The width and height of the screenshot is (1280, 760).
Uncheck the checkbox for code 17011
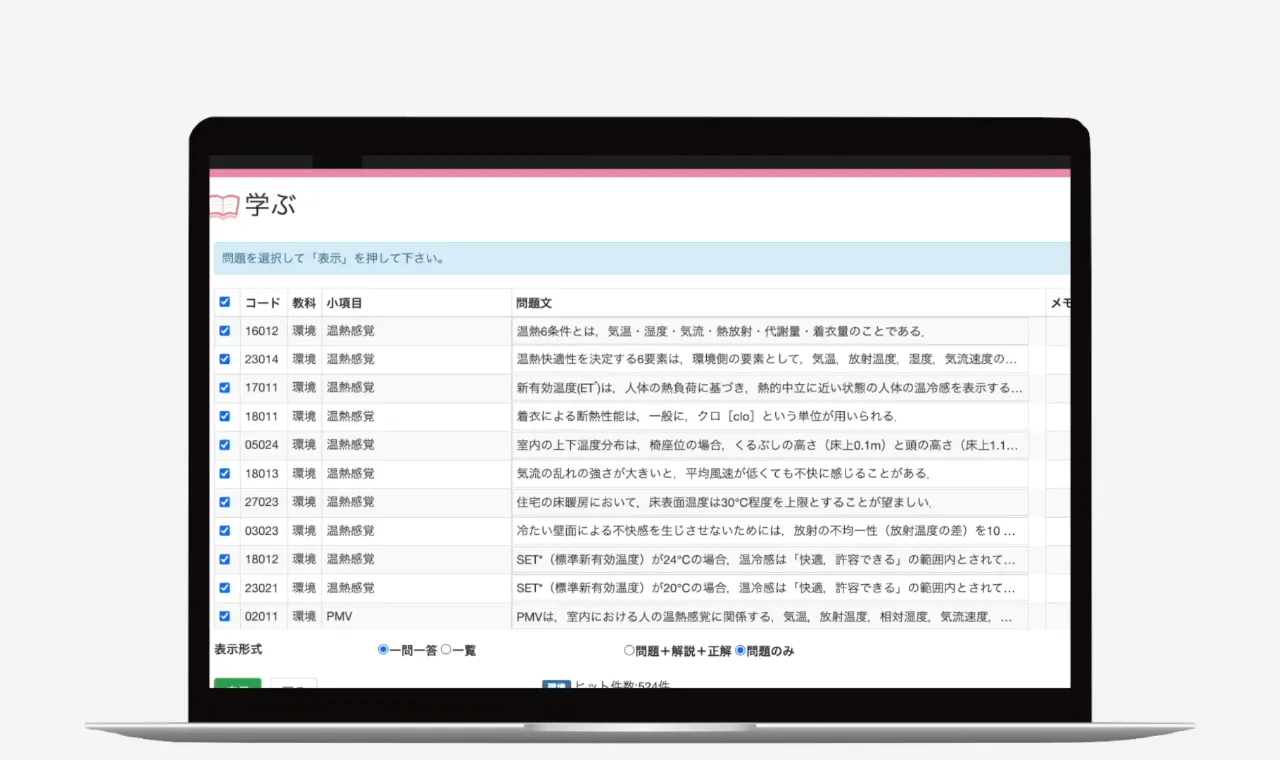(225, 388)
